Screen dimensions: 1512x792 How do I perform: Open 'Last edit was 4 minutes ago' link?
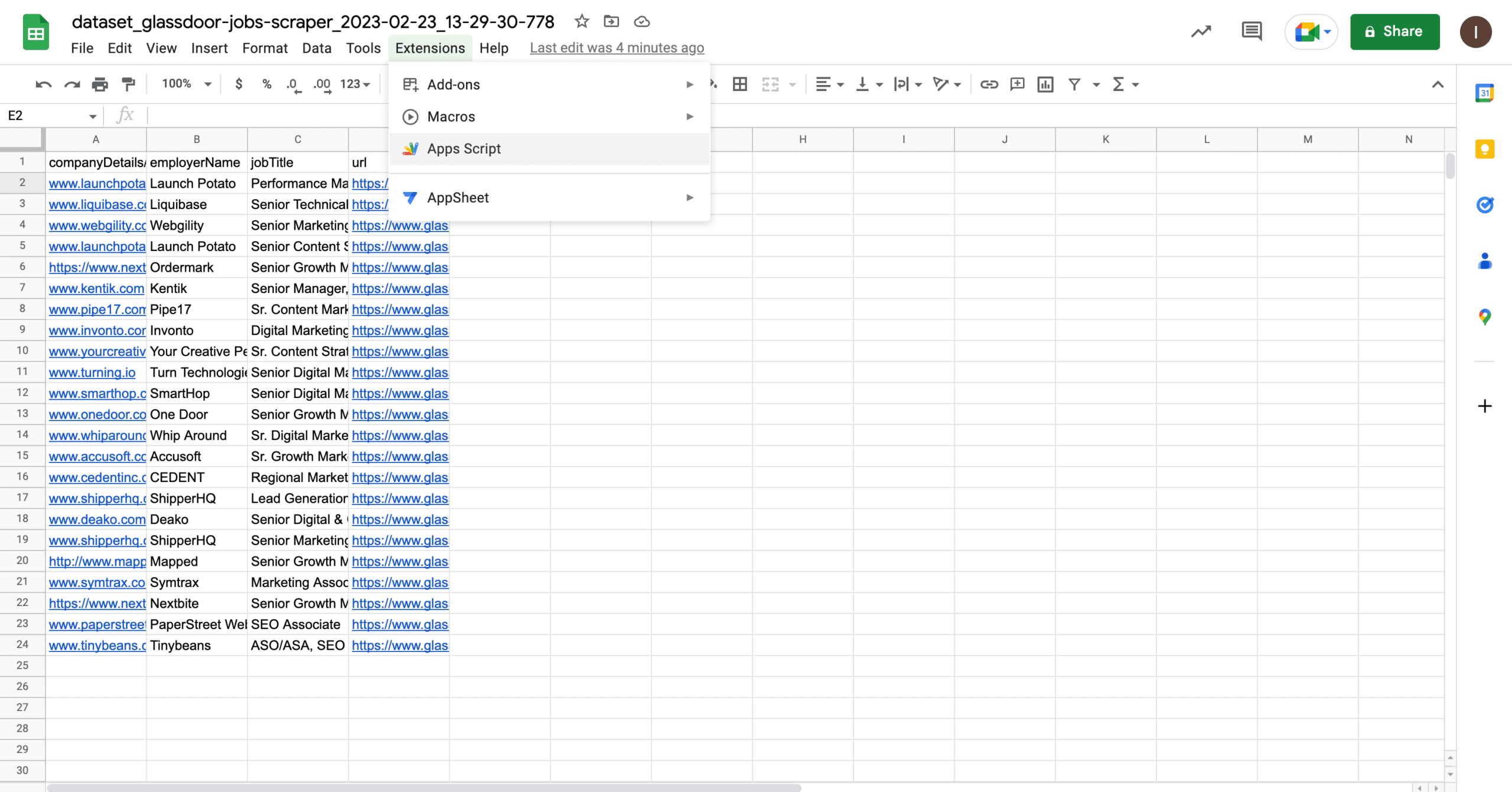617,48
